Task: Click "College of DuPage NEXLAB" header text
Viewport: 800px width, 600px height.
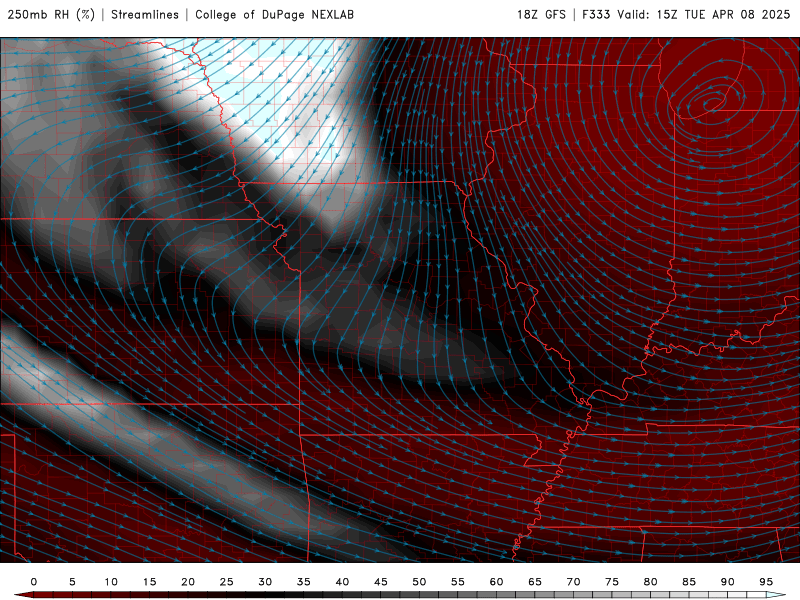Action: [274, 15]
